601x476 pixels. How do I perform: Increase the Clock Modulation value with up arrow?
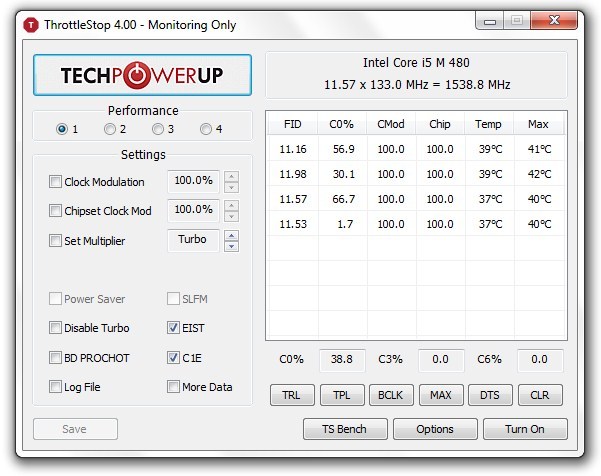[232, 176]
